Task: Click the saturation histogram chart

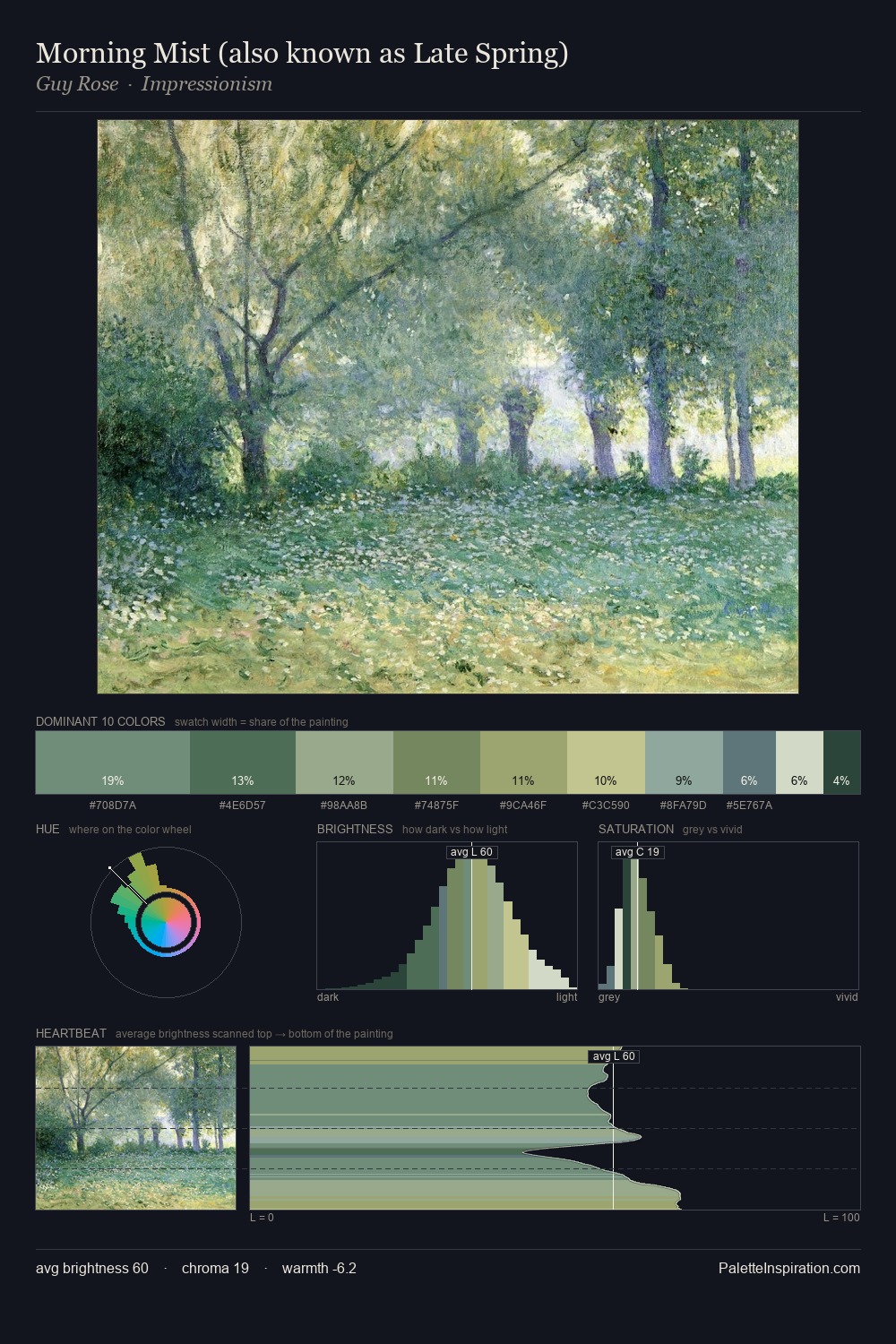Action: (728, 916)
